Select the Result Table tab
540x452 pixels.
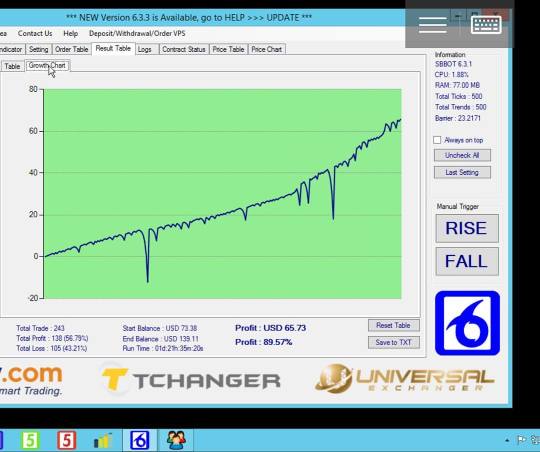pos(113,48)
